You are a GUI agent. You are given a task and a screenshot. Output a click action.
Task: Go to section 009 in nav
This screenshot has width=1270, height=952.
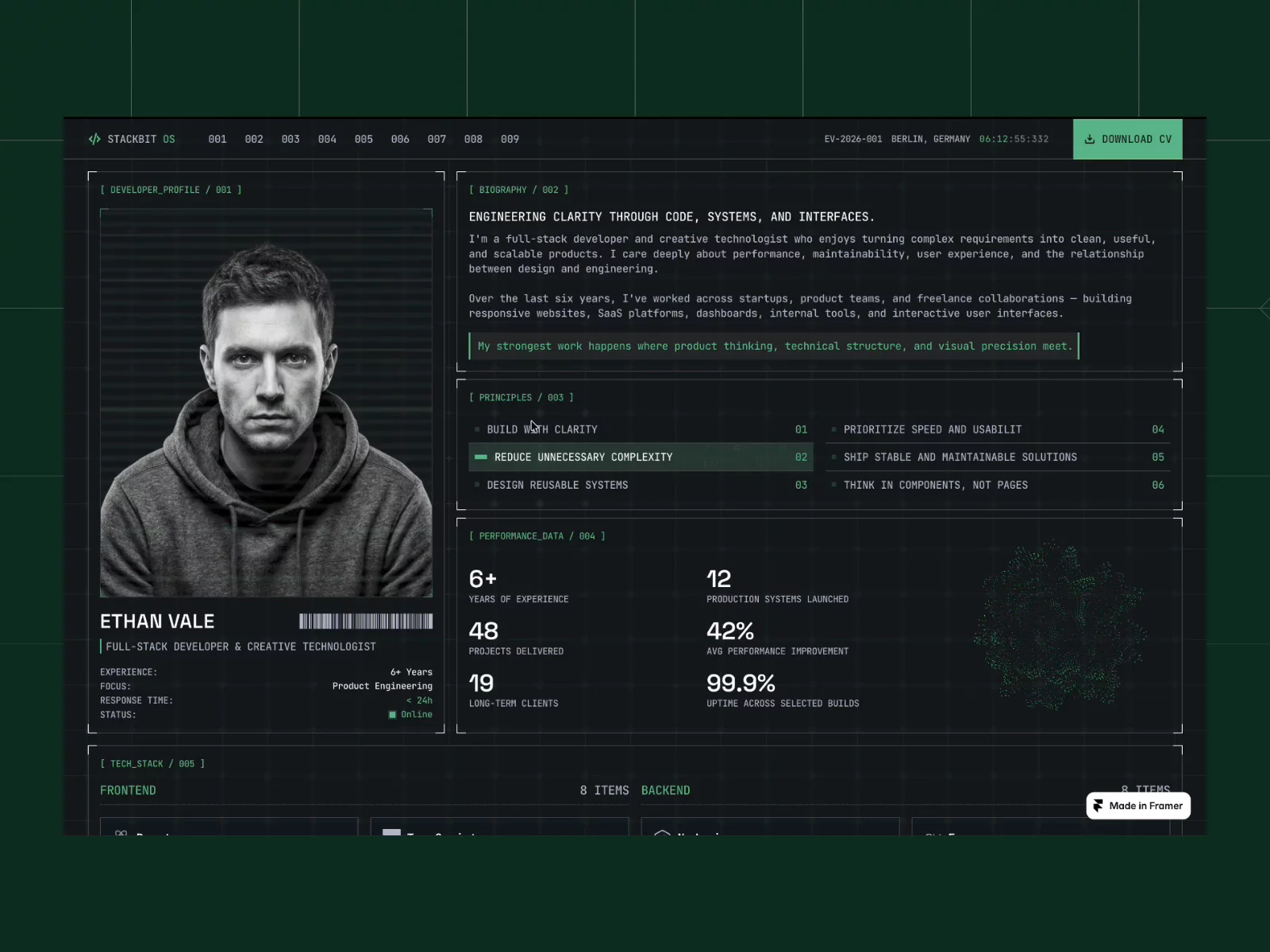[x=510, y=139]
